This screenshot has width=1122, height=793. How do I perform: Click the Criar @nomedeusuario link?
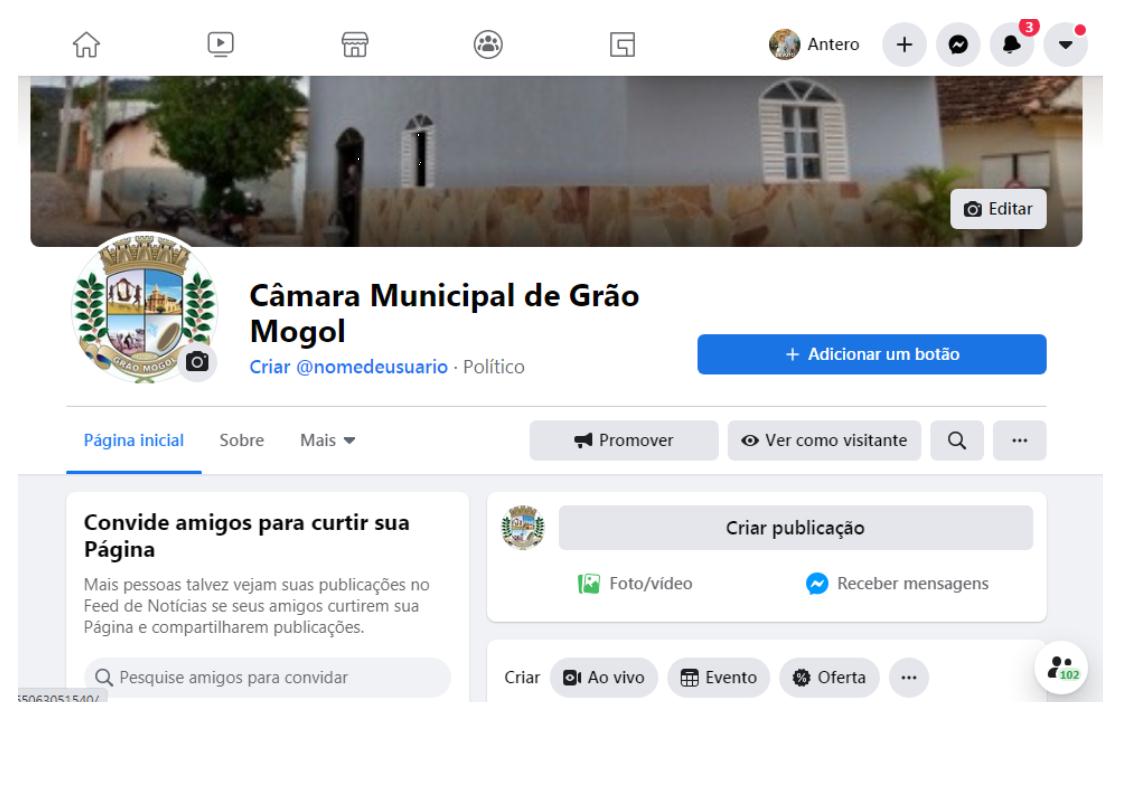click(347, 367)
